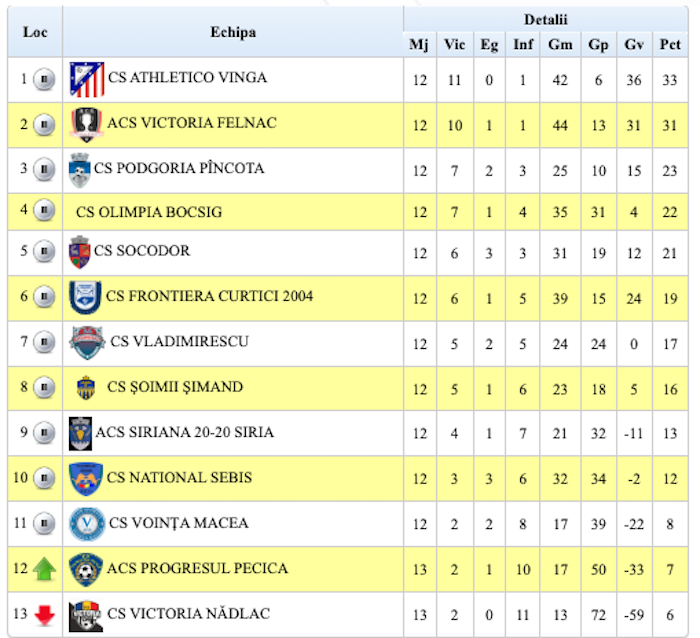Click the grey position marker for rank 1
The height and width of the screenshot is (638, 700).
(x=44, y=78)
